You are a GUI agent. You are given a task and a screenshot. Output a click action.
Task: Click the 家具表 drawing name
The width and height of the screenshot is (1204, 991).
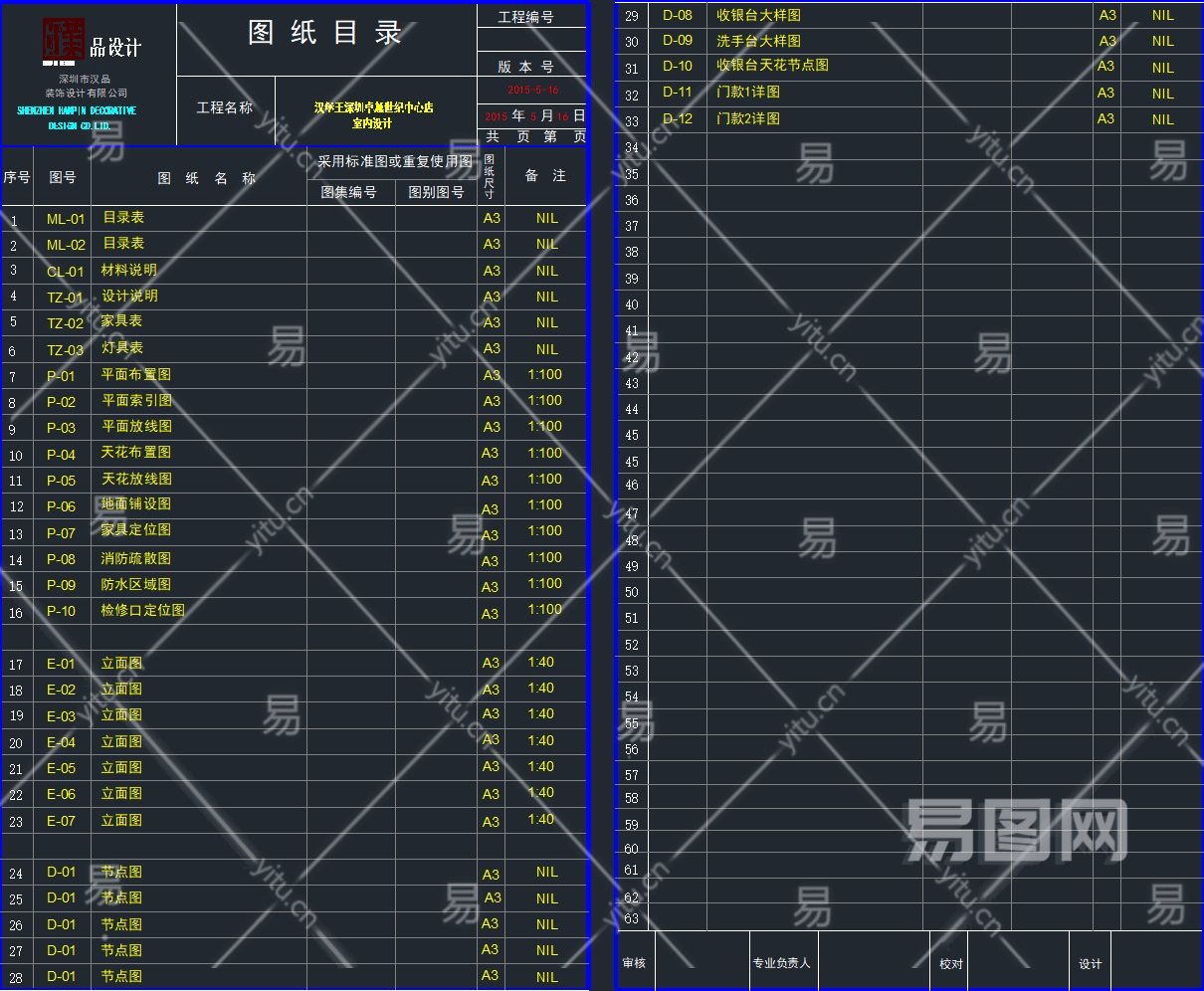click(x=122, y=321)
